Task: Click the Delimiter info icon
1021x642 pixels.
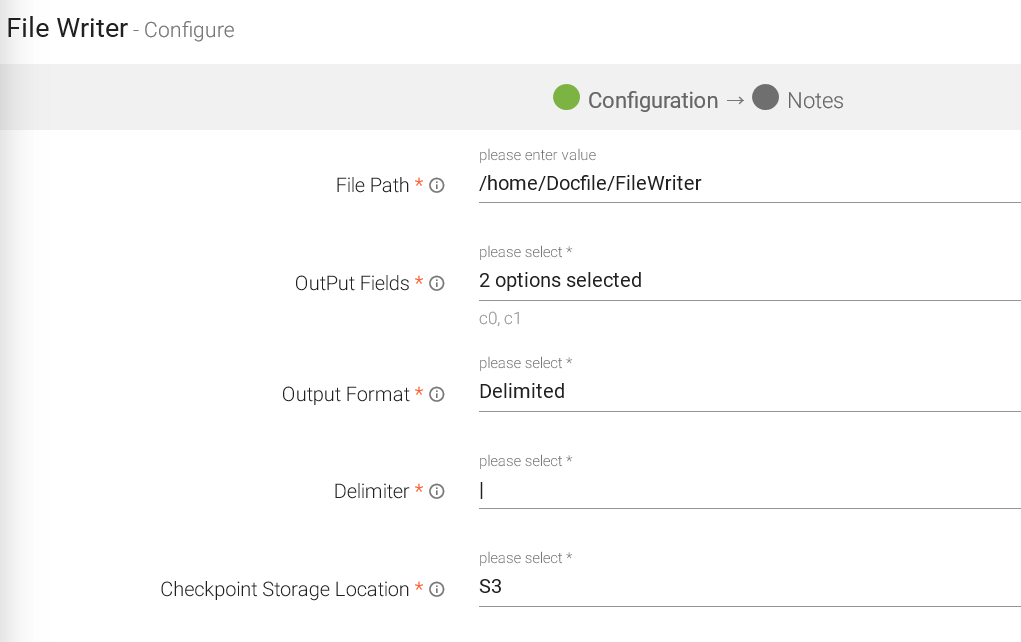Action: [437, 492]
